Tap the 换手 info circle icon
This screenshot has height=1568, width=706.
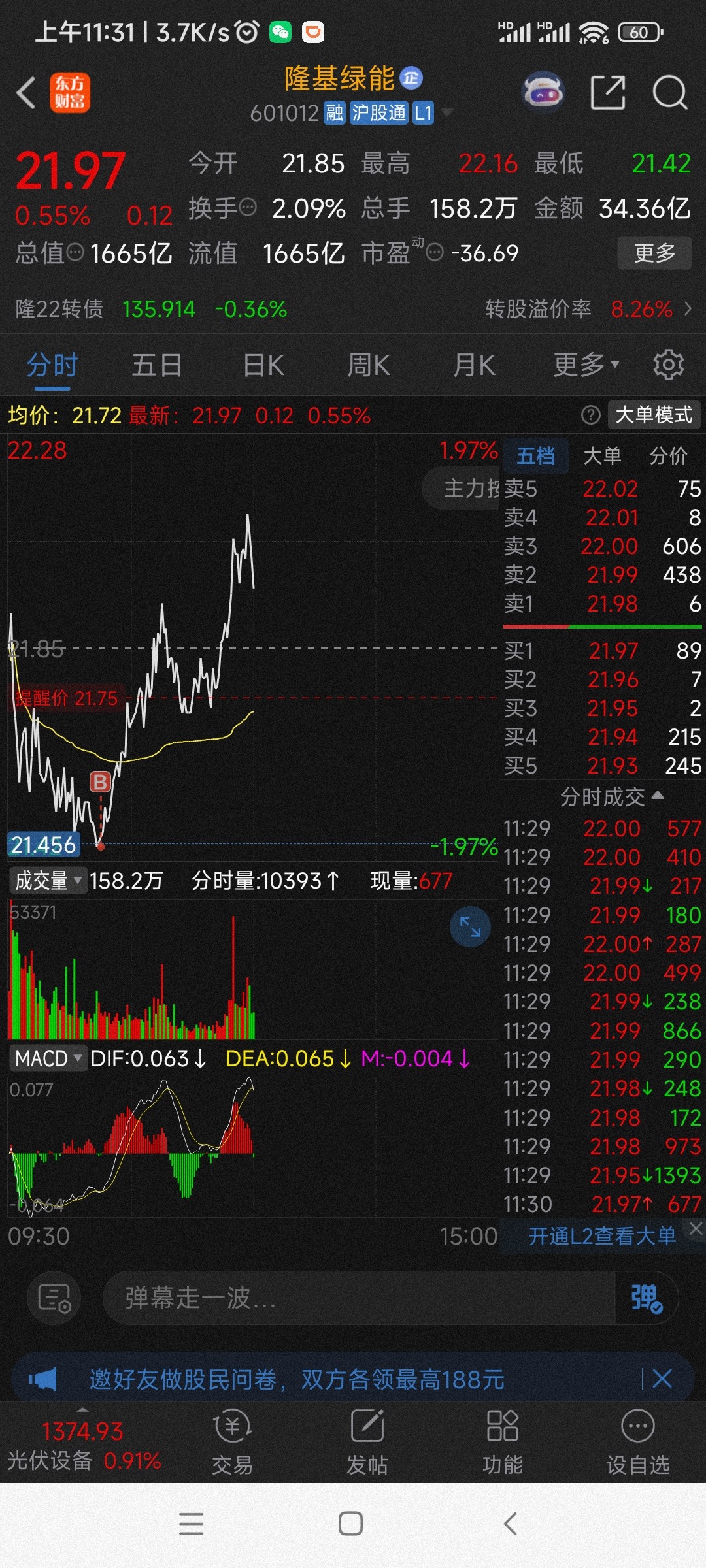pos(248,208)
